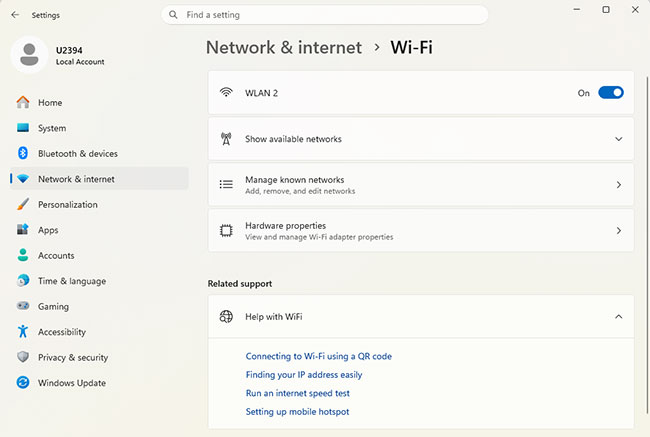Click the Show available networks label
650x437 pixels.
click(x=293, y=139)
